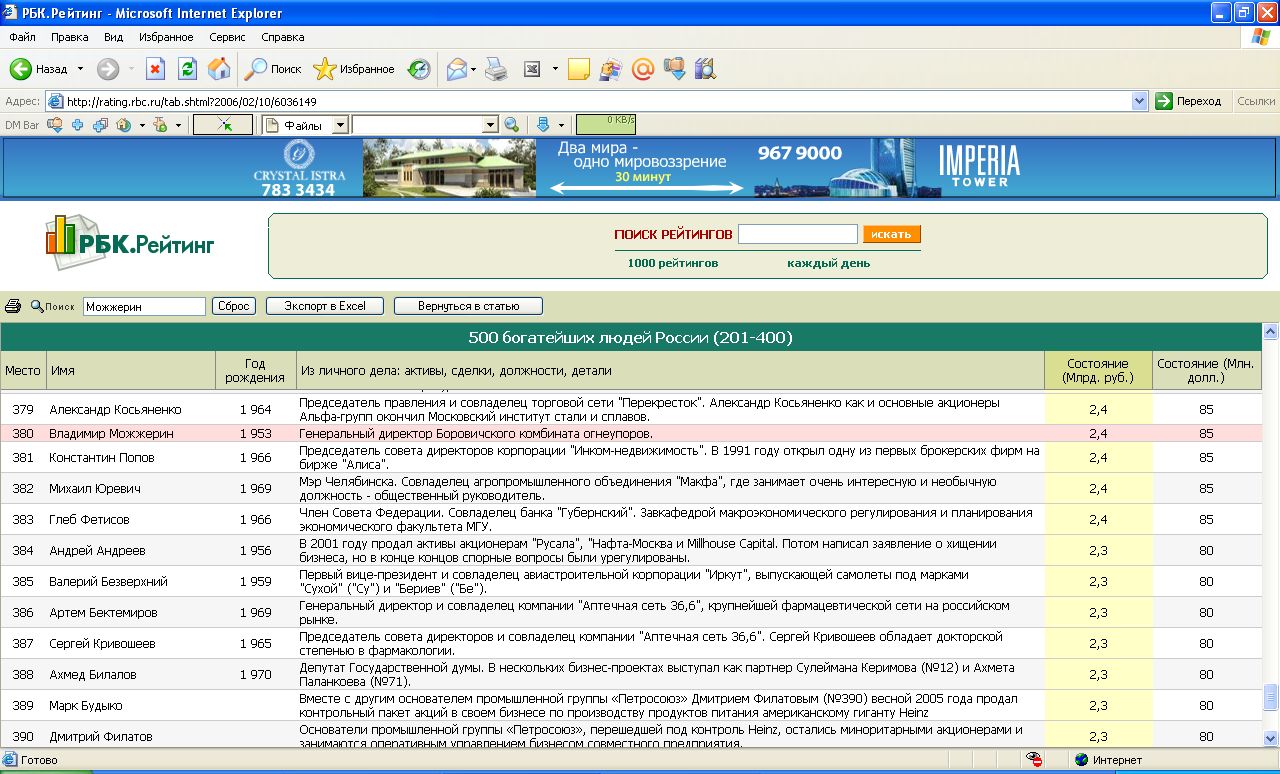Open the Файл menu
Viewport: 1280px width, 774px height.
[22, 37]
